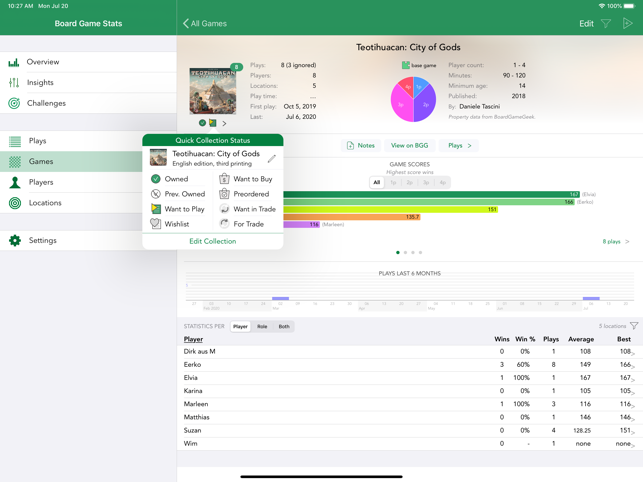
Task: Click the battery indicator icon
Action: (x=629, y=6)
